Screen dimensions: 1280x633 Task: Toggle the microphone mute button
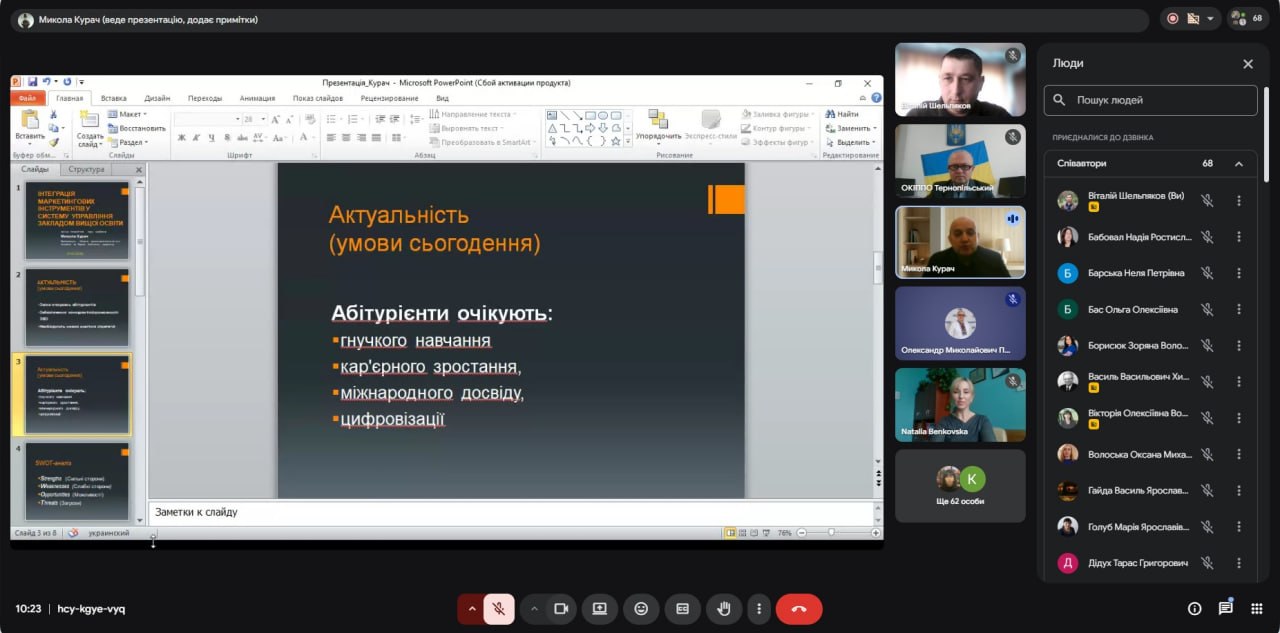coord(498,608)
